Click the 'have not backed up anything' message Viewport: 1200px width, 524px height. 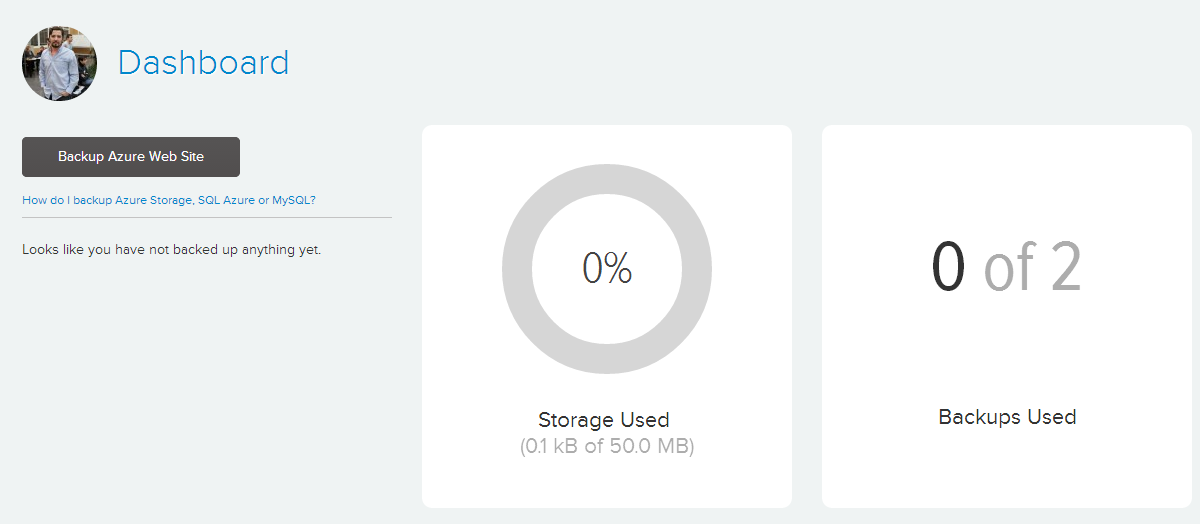pyautogui.click(x=171, y=249)
